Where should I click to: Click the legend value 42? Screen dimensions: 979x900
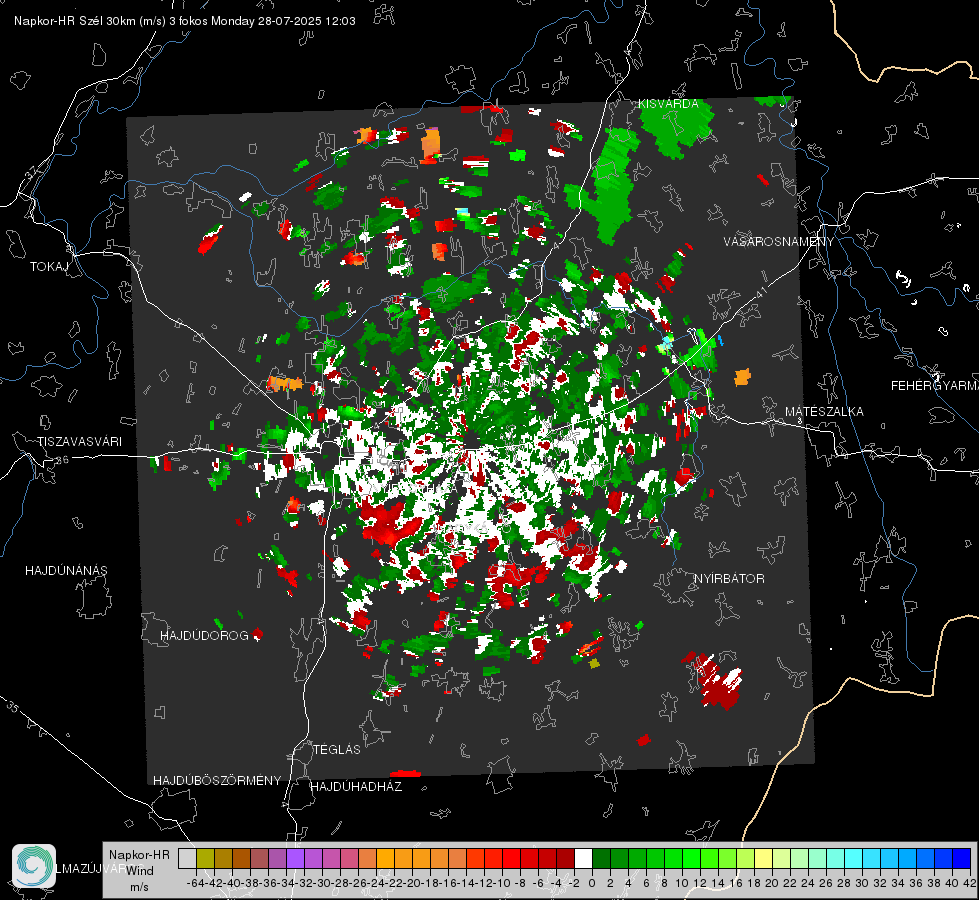[968, 883]
